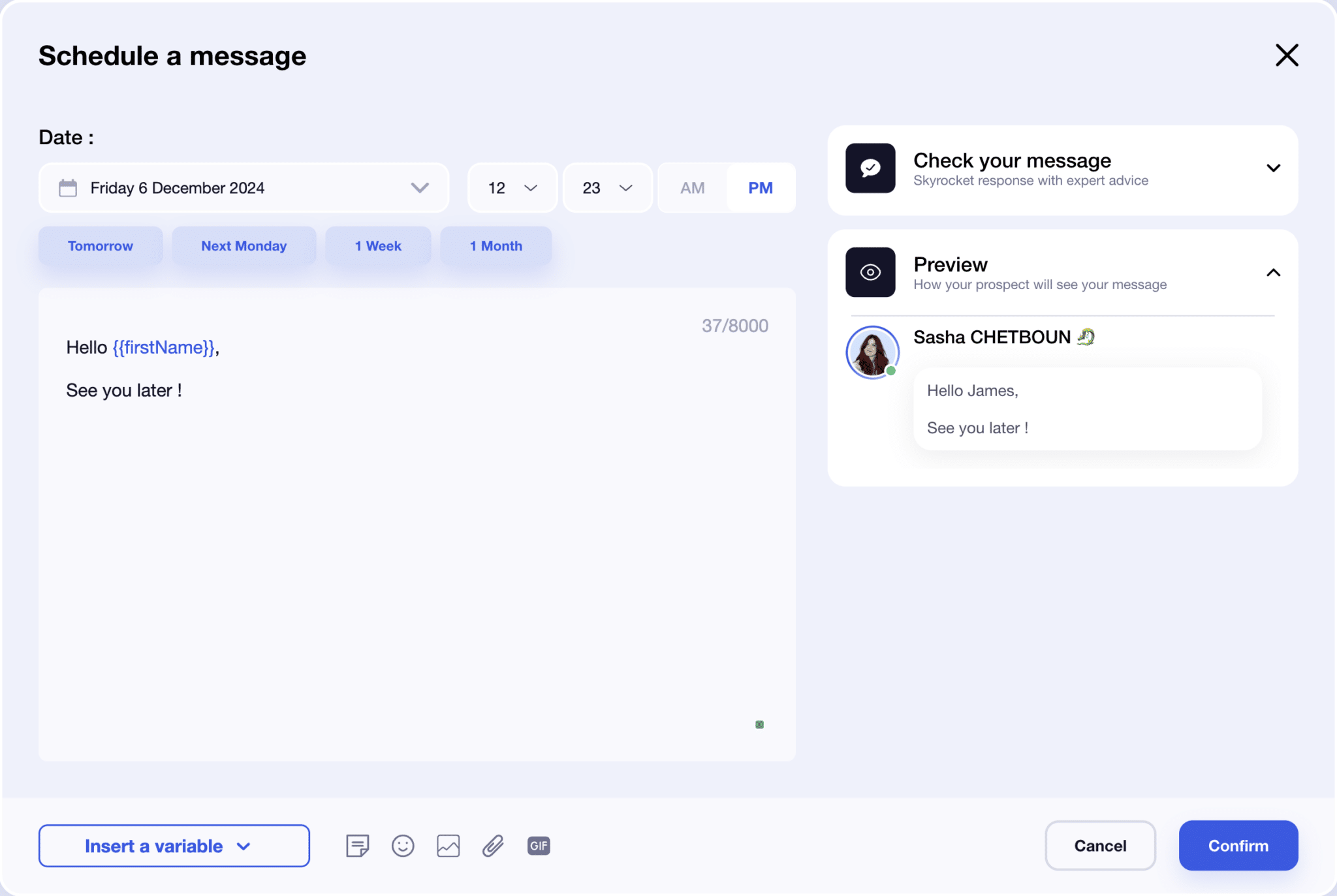Click inside the message text area
The width and height of the screenshot is (1337, 896).
click(x=418, y=522)
